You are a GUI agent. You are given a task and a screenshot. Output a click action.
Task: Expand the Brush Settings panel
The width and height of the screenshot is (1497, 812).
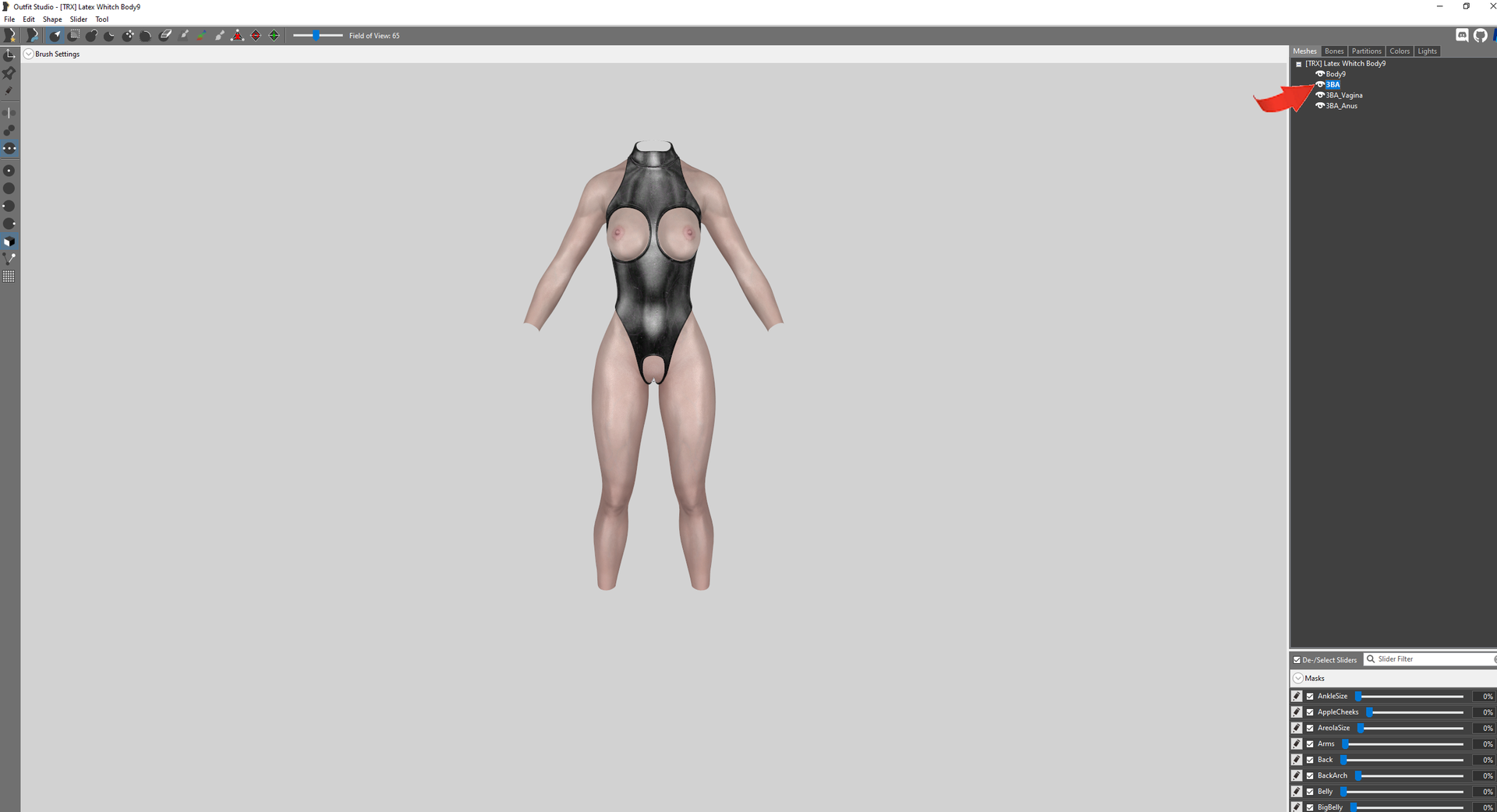(29, 55)
